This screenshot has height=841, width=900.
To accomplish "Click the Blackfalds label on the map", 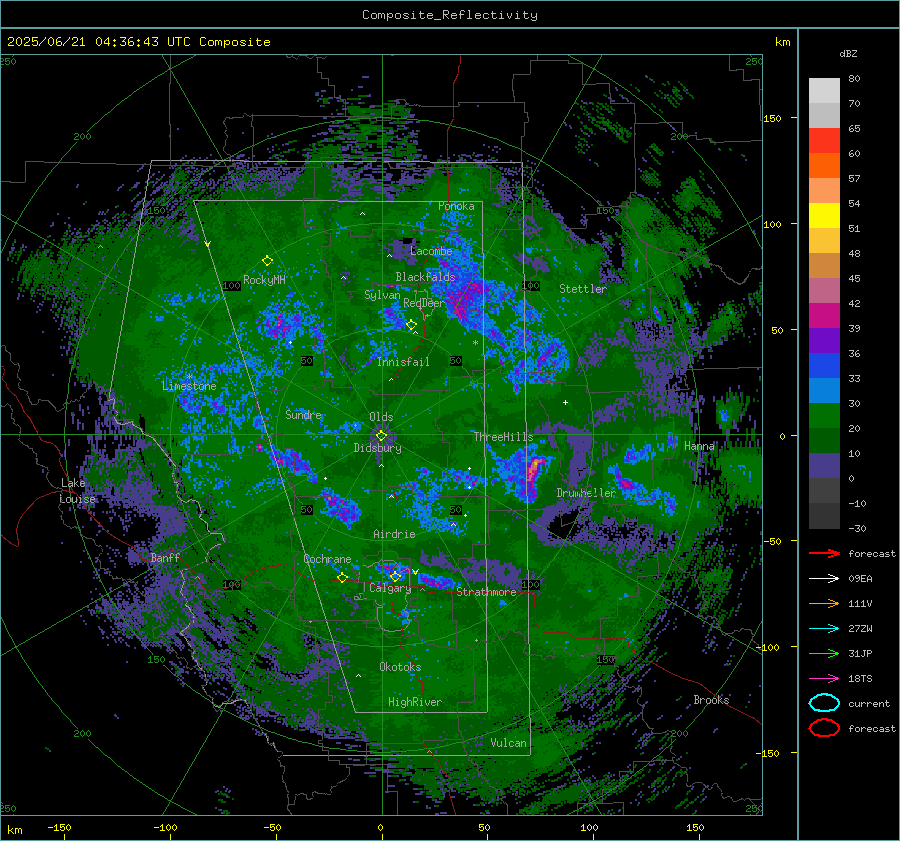I will (x=425, y=277).
